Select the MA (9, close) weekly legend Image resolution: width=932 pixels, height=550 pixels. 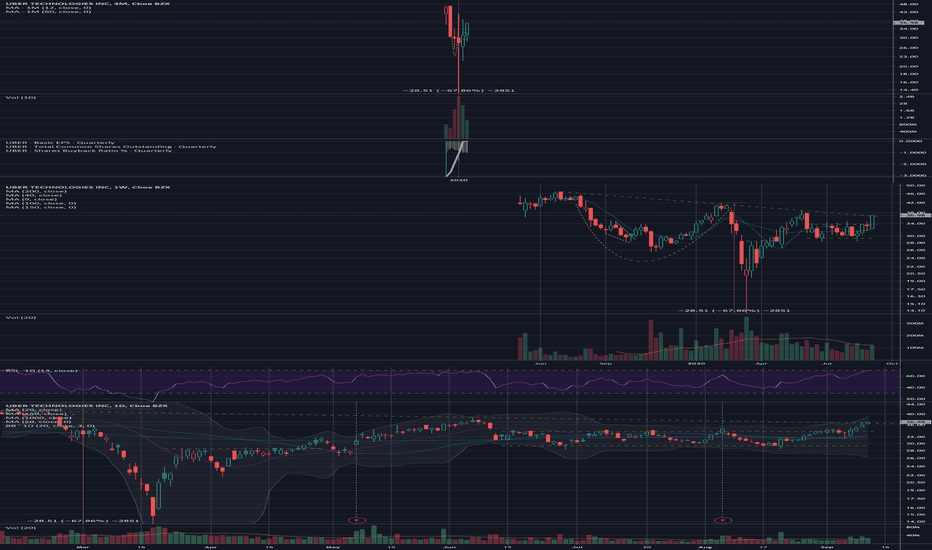pyautogui.click(x=32, y=199)
